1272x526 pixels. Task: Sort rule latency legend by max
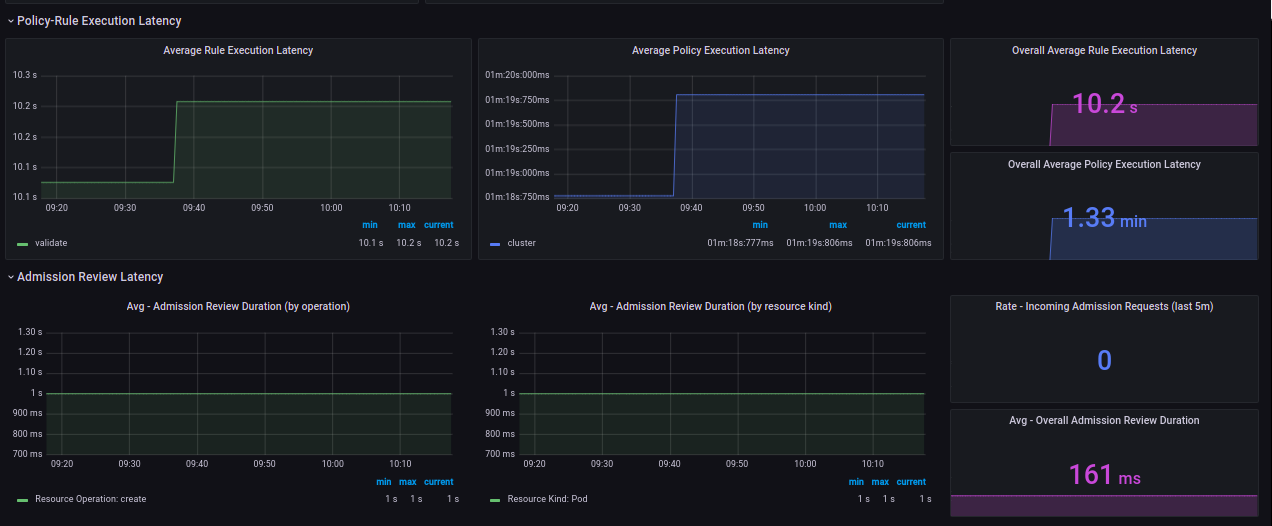(x=407, y=225)
